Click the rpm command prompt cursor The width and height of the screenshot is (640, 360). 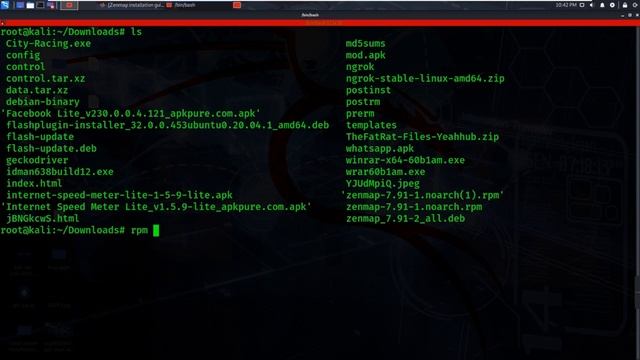[156, 230]
